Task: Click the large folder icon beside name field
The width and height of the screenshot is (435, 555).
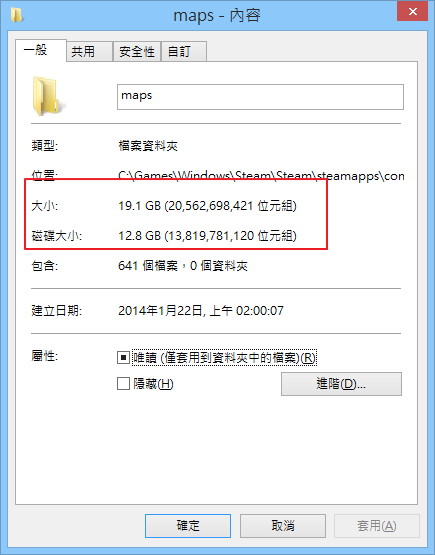Action: point(47,96)
